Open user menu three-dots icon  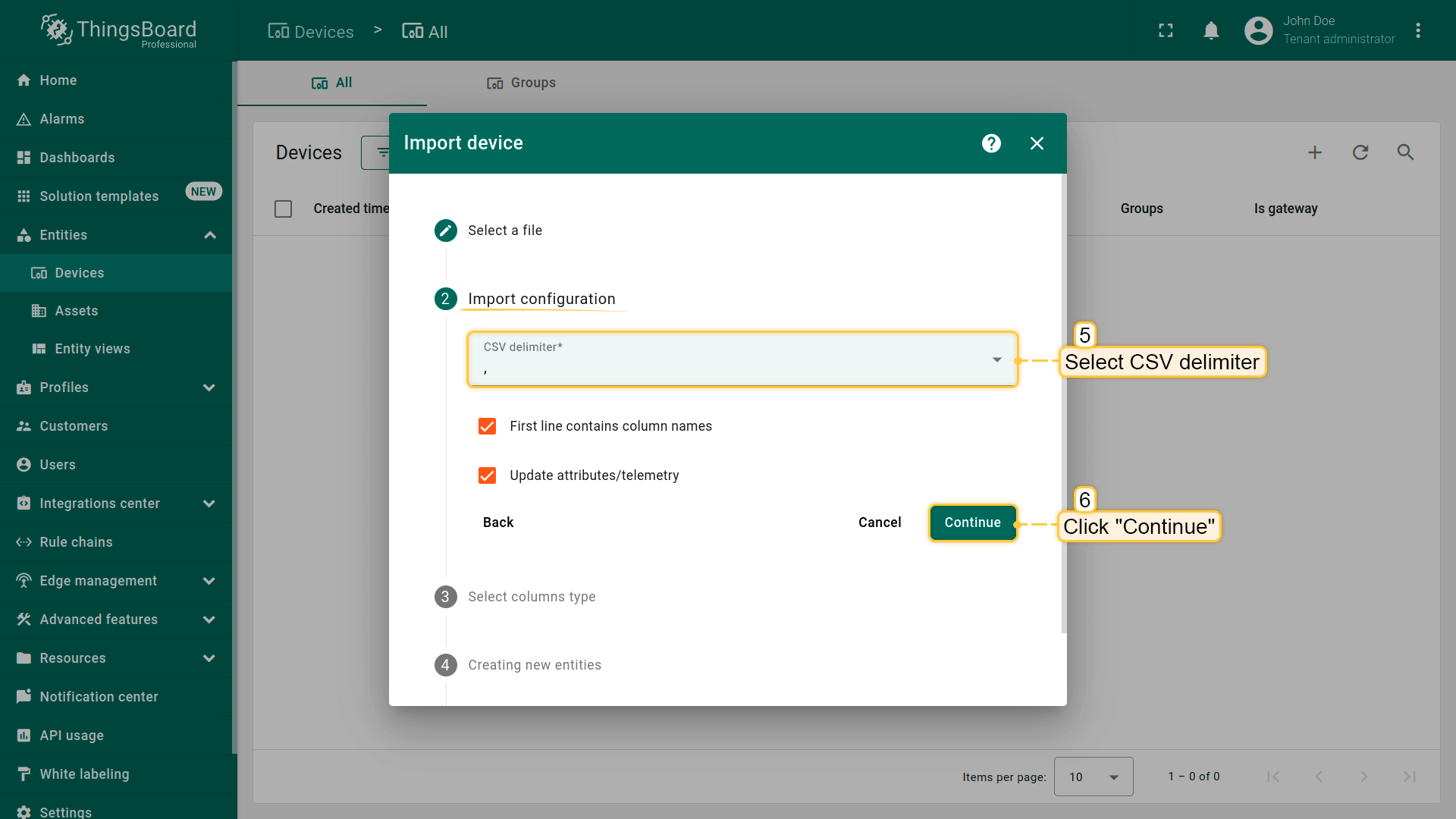coord(1418,30)
